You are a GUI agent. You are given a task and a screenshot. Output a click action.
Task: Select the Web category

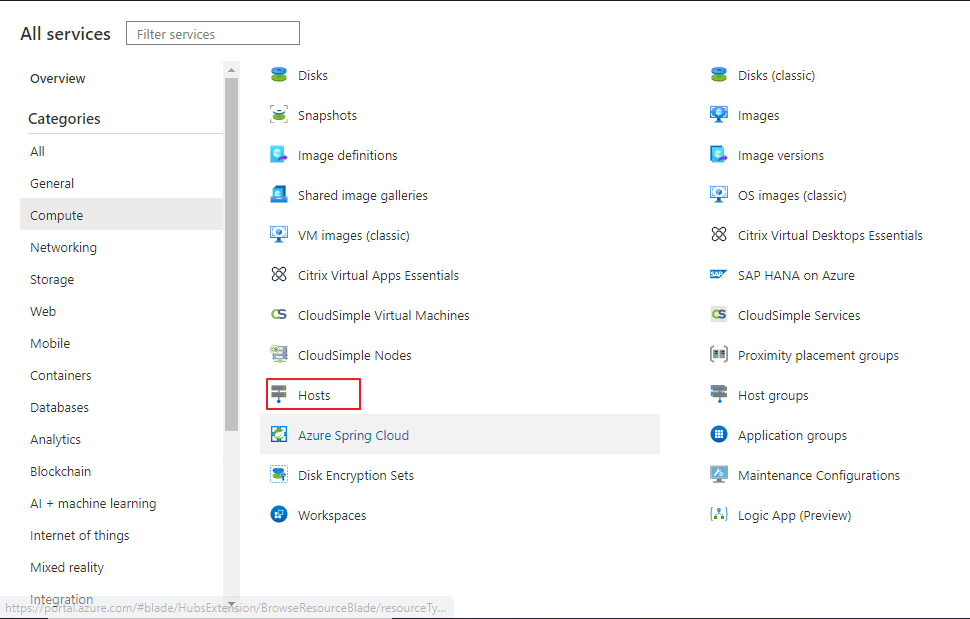coord(121,312)
